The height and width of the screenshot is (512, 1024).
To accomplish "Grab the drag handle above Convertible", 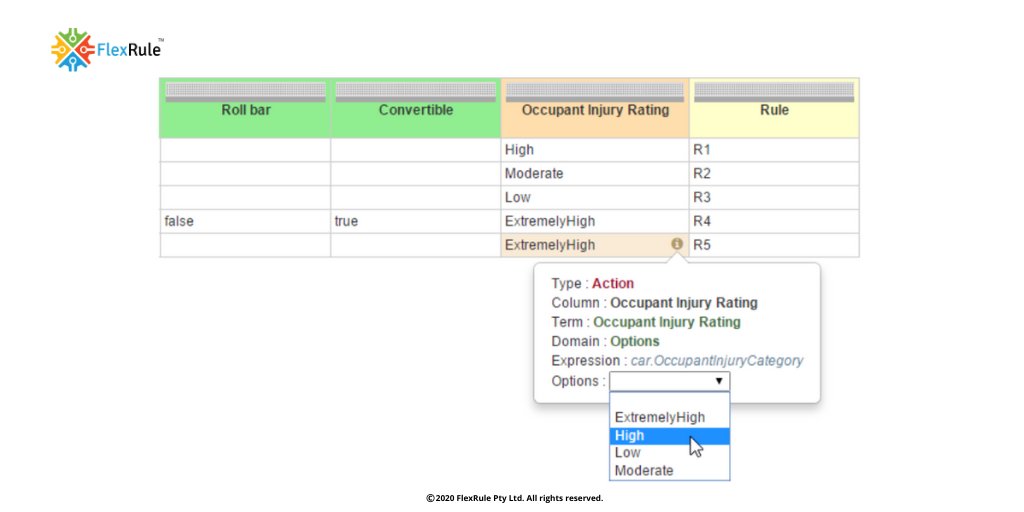I will [x=415, y=92].
